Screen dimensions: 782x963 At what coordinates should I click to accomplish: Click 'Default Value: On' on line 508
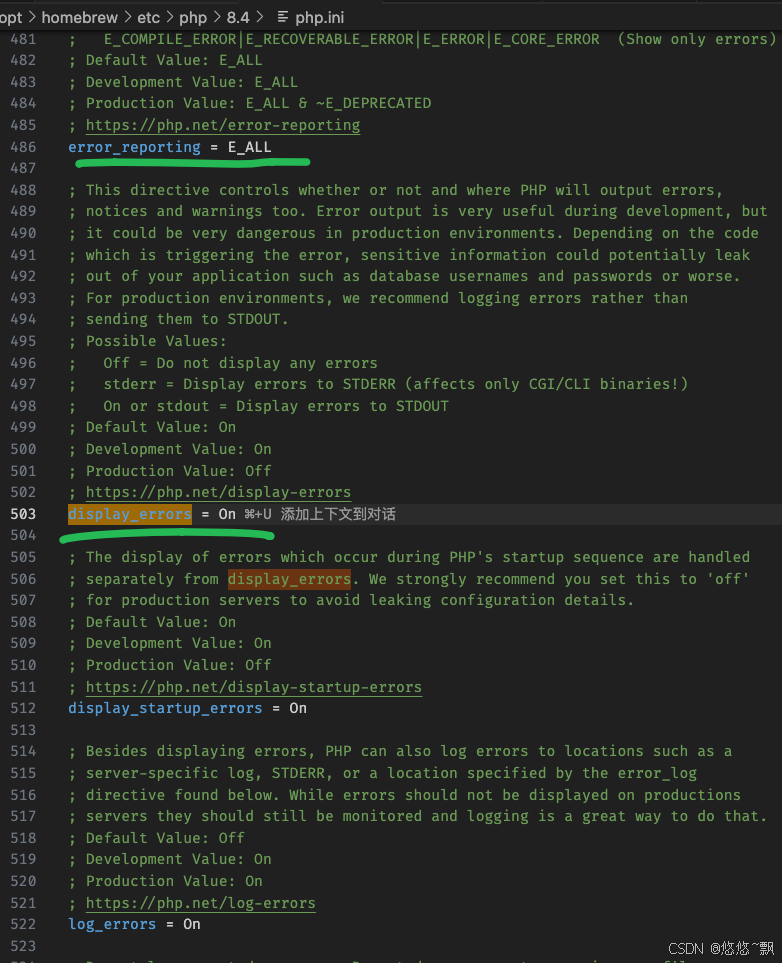tap(161, 622)
